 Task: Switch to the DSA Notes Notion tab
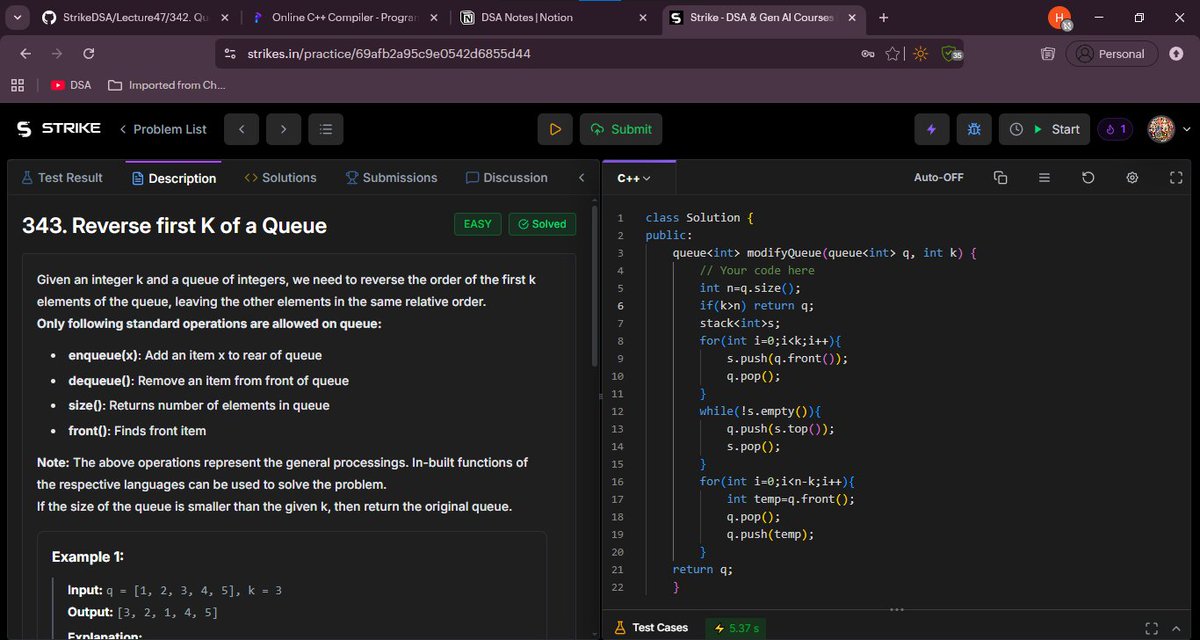(553, 17)
